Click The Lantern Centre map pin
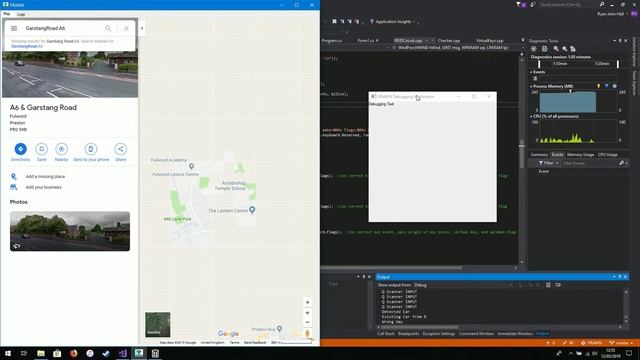The height and width of the screenshot is (360, 640). coord(252,210)
